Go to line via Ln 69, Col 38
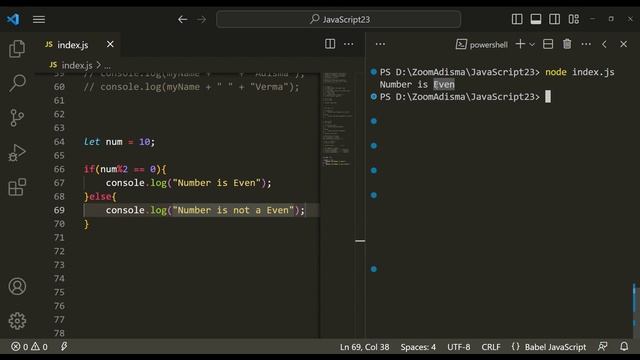The width and height of the screenshot is (640, 360). click(364, 347)
